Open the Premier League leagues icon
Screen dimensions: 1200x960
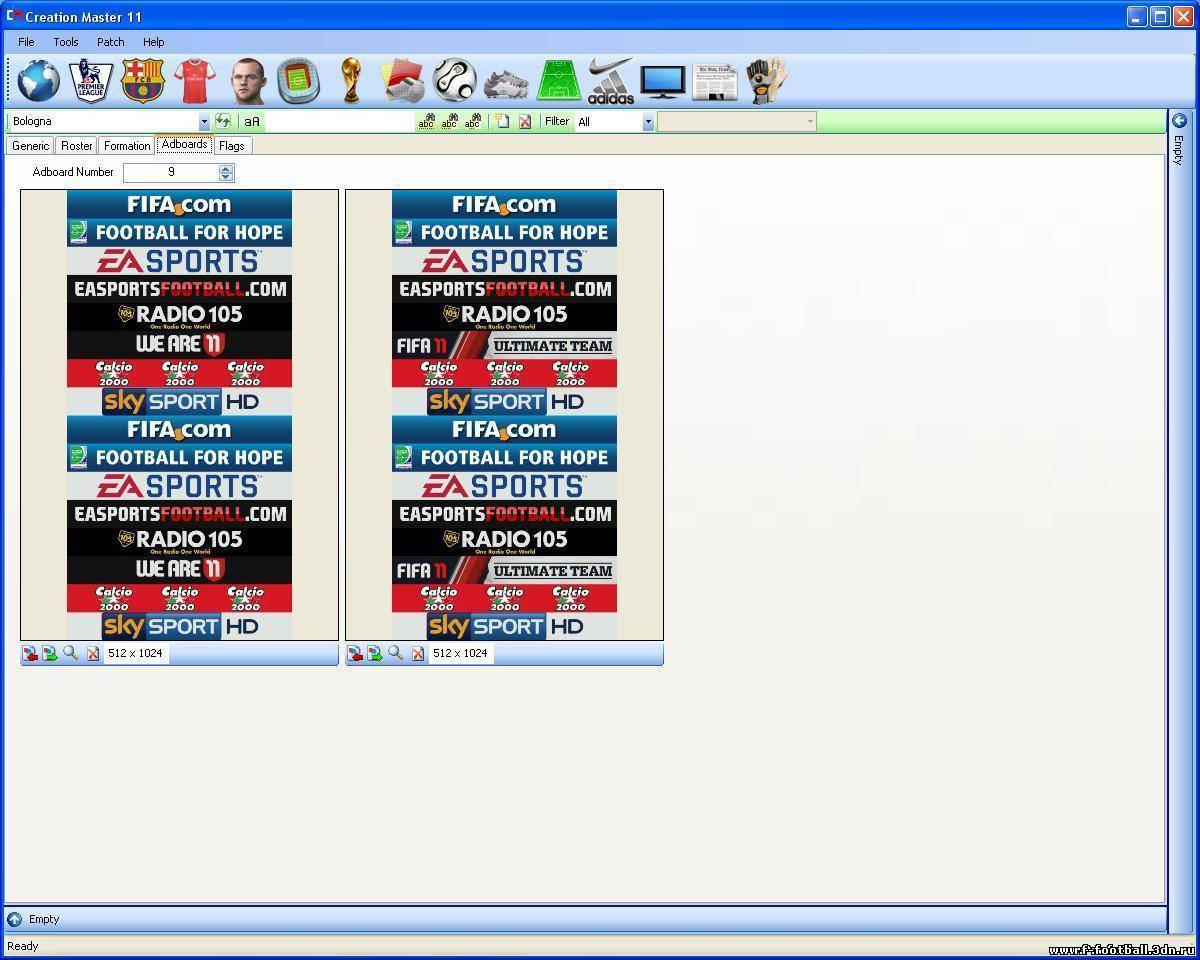point(91,80)
